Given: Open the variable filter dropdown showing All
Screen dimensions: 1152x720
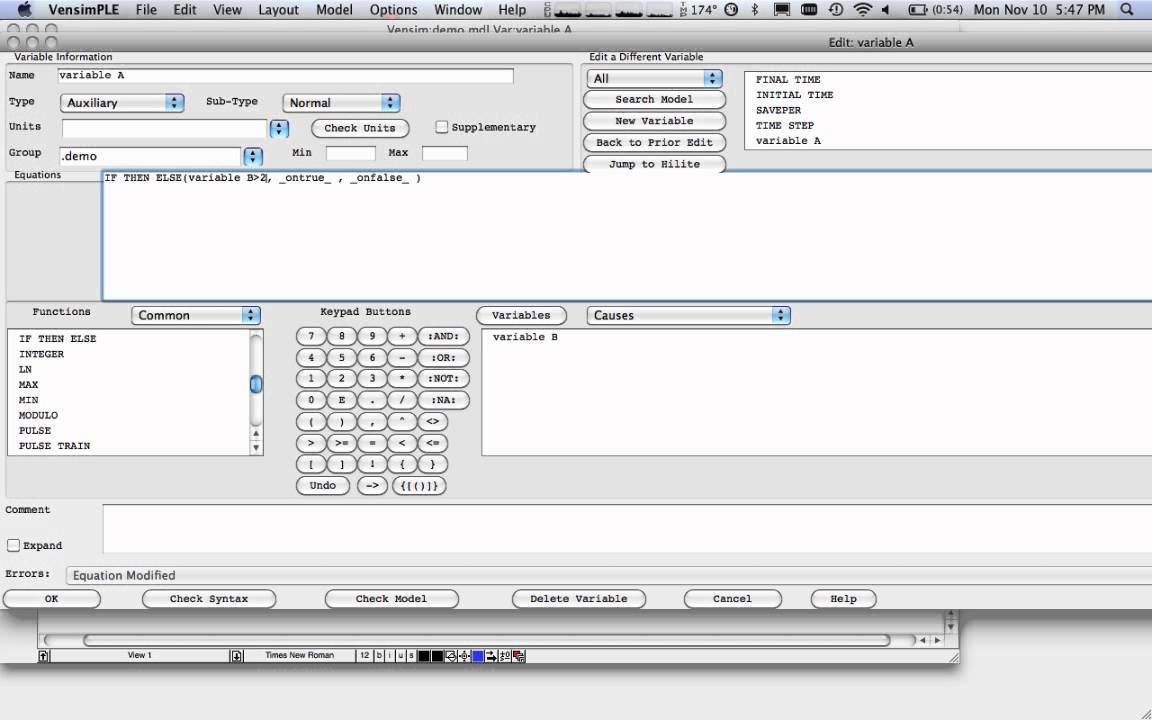Looking at the screenshot, I should tap(655, 79).
